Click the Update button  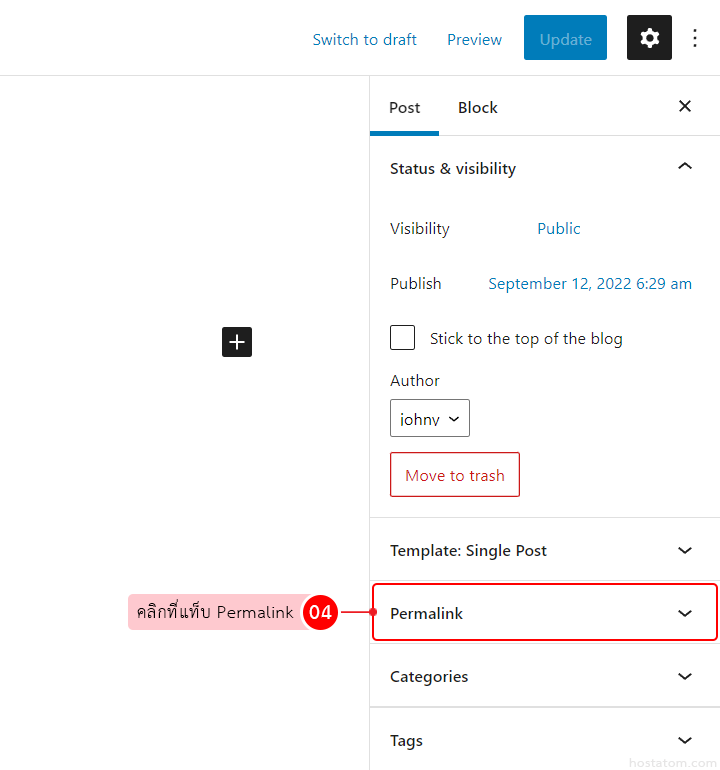pyautogui.click(x=565, y=39)
